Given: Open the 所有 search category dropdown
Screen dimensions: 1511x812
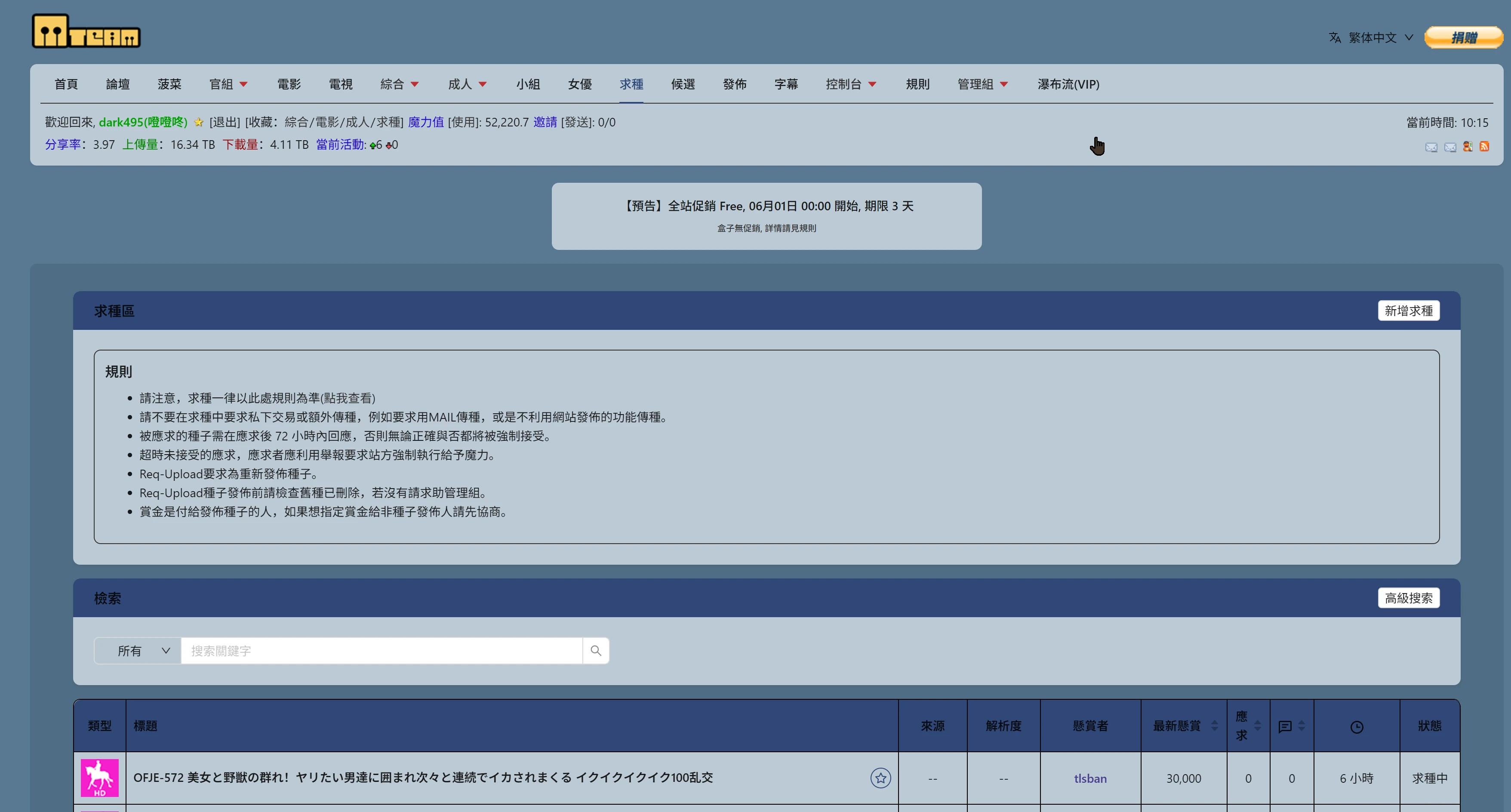Looking at the screenshot, I should point(137,651).
